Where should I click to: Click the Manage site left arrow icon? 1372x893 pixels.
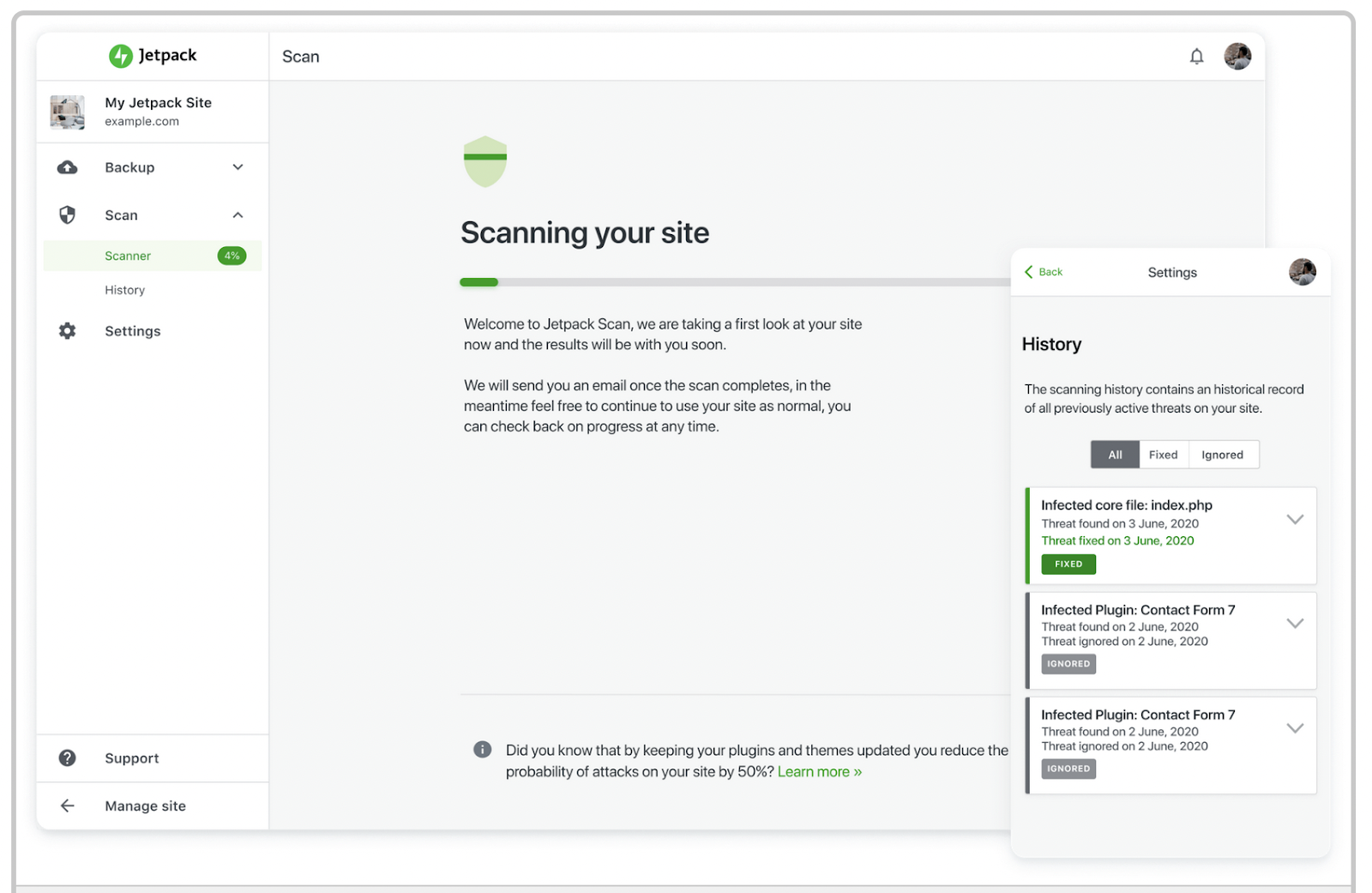tap(67, 806)
